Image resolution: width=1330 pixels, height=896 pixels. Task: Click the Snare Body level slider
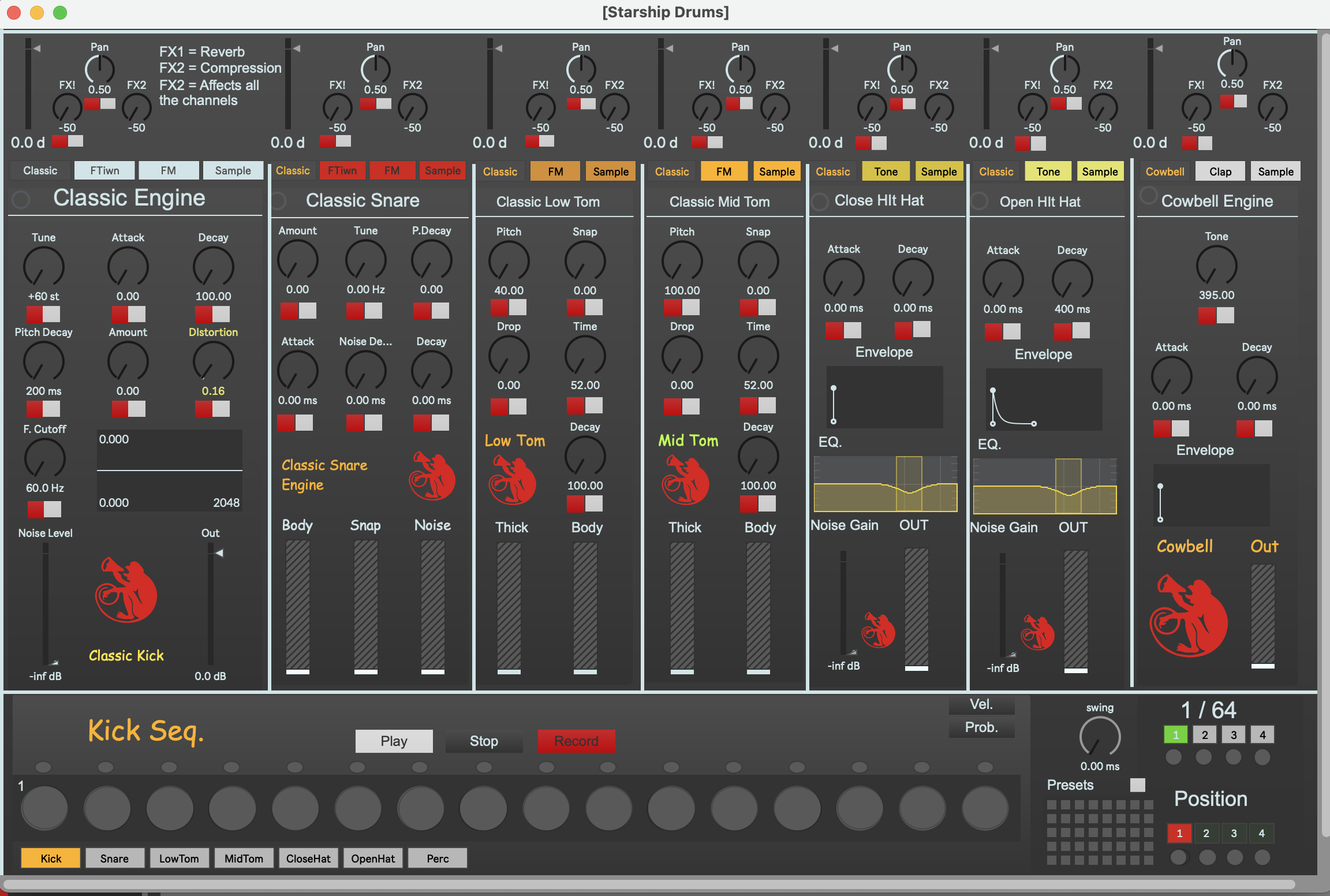pos(298,606)
